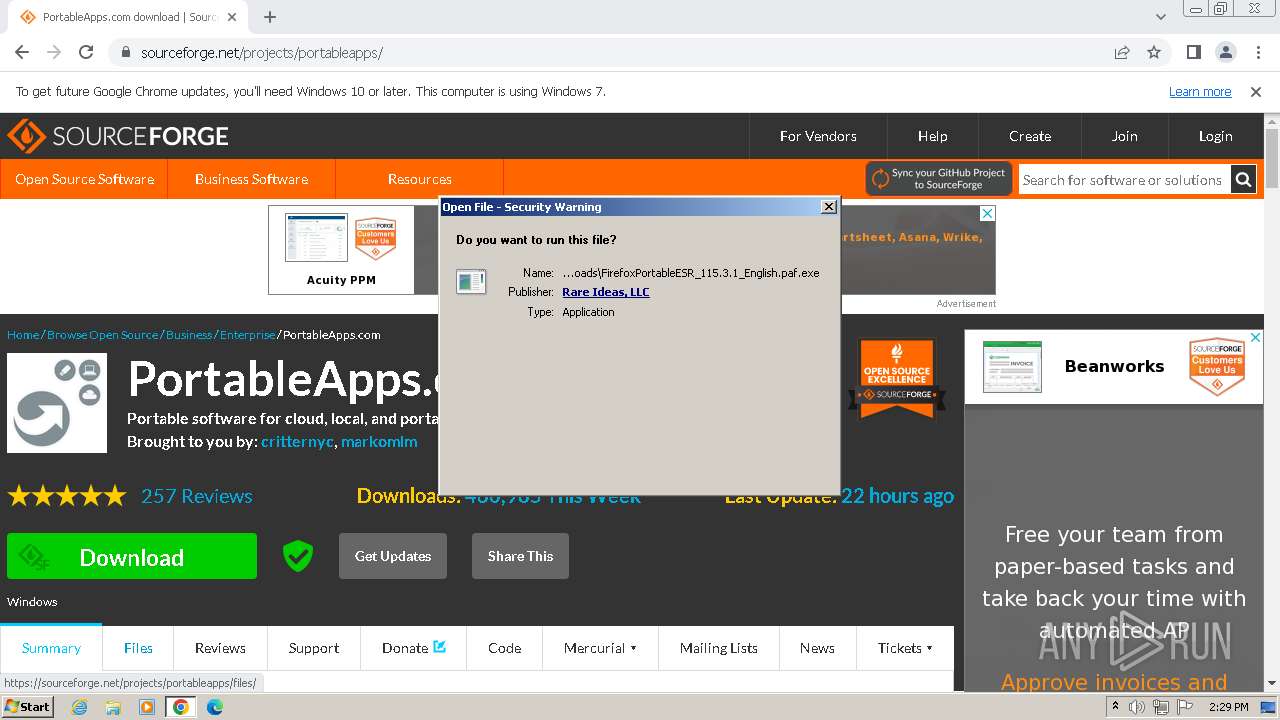Click the green verified shield icon

(x=298, y=556)
